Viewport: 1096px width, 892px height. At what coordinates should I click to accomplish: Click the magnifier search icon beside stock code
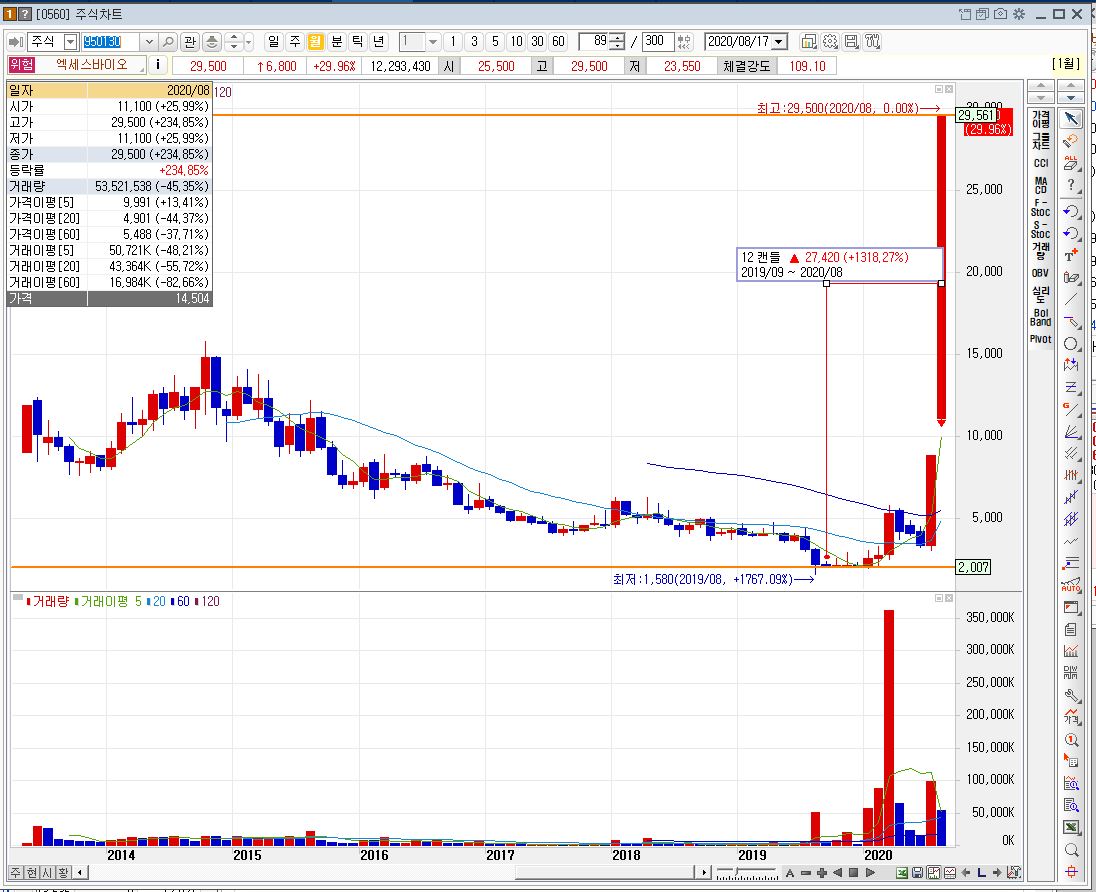[x=168, y=42]
